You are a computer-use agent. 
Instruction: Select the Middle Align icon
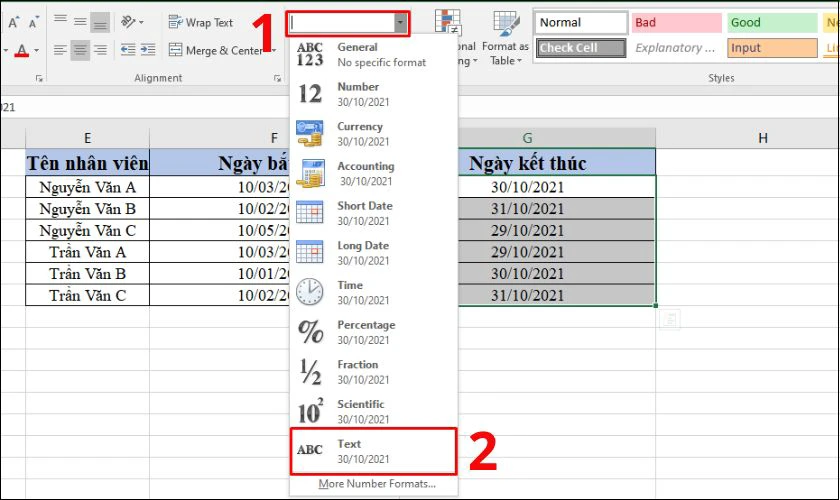pos(80,22)
